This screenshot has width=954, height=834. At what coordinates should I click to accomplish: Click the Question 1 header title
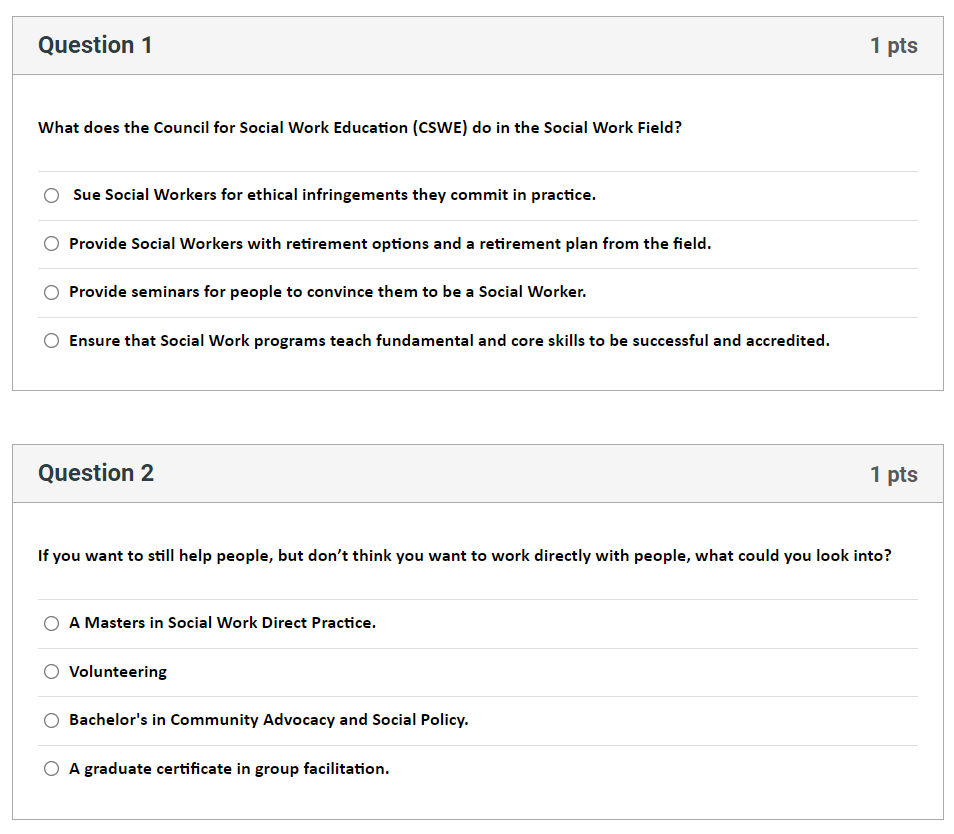95,46
